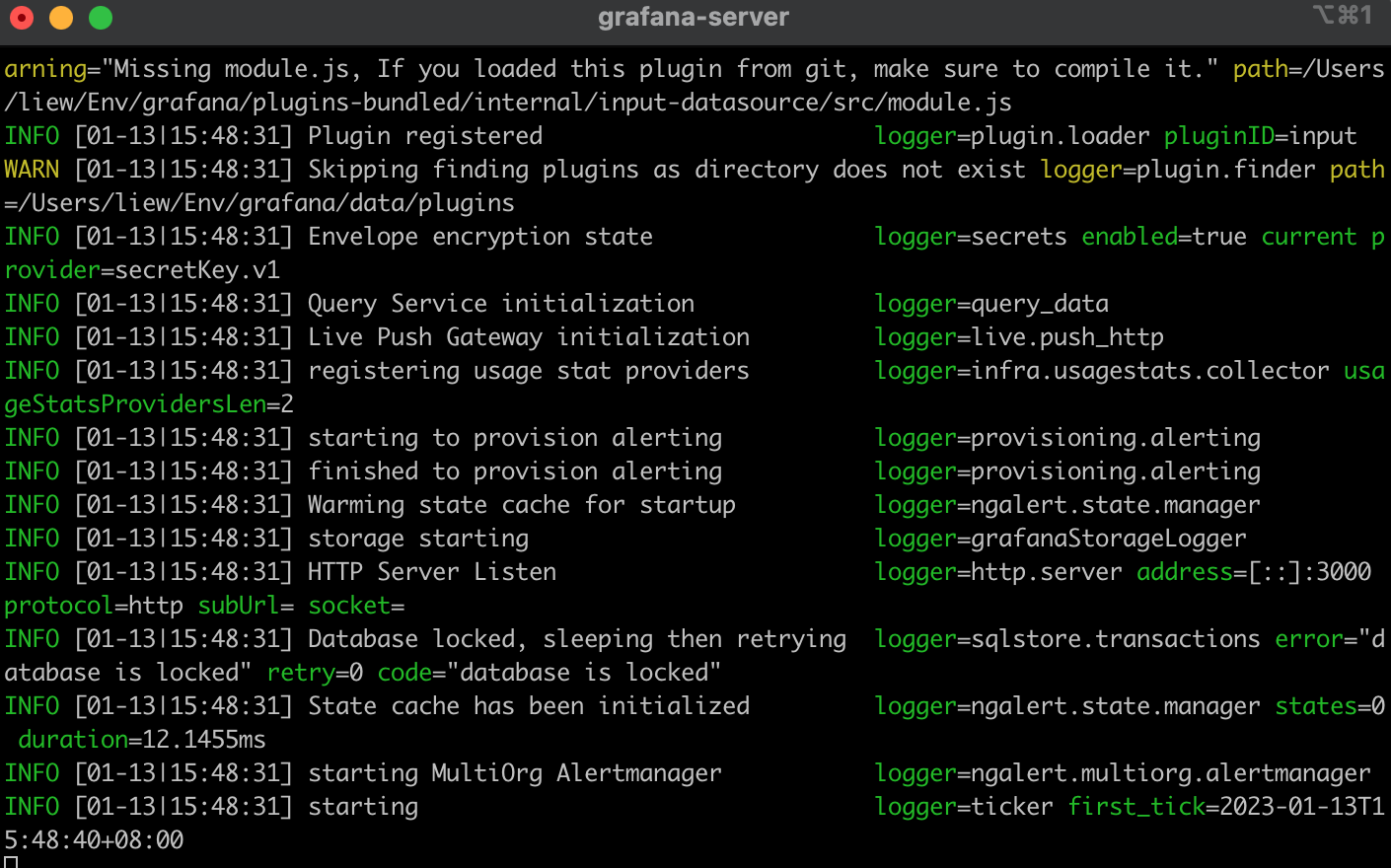Click 'Database locked, sleeping then retrying' message
This screenshot has height=868, width=1391.
click(x=577, y=639)
